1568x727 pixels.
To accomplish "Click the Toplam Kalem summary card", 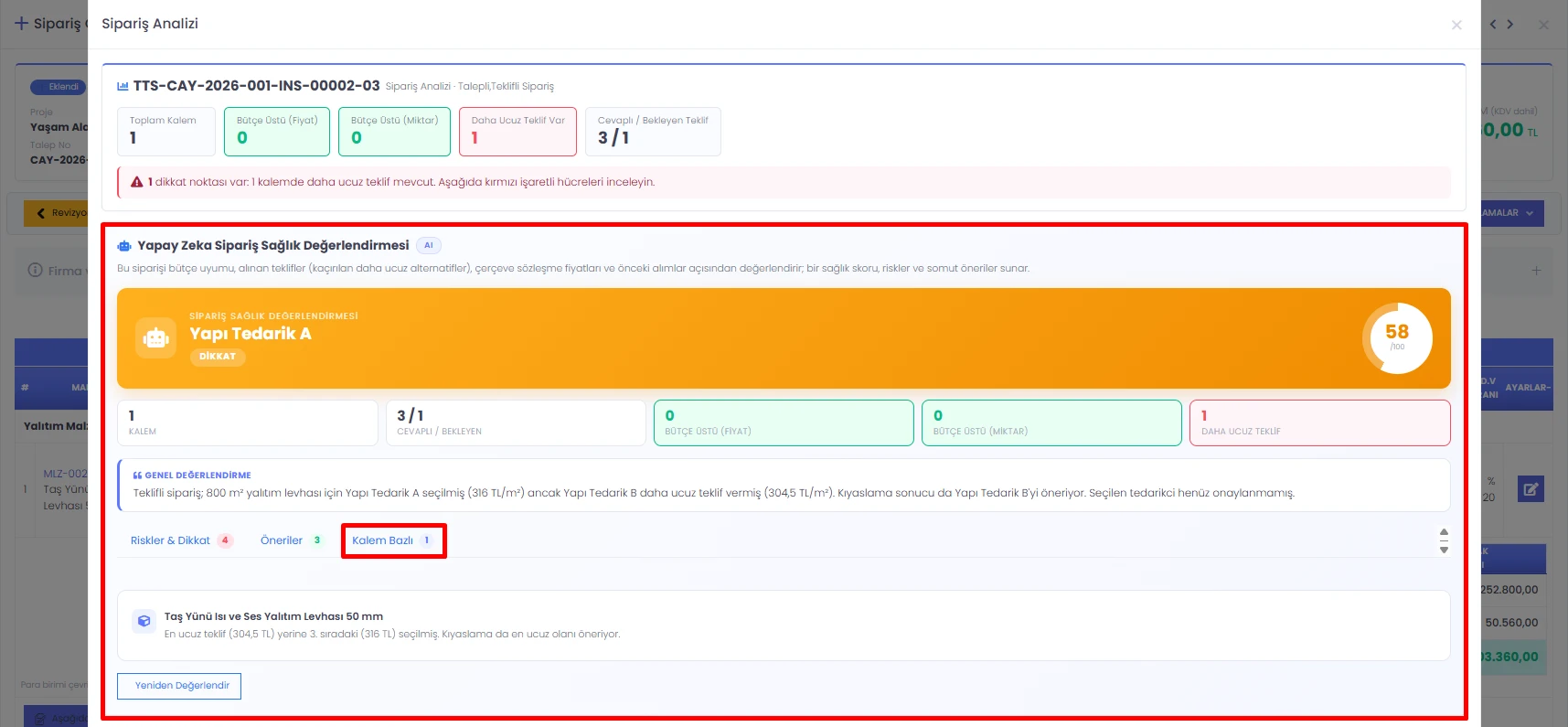I will (x=166, y=132).
